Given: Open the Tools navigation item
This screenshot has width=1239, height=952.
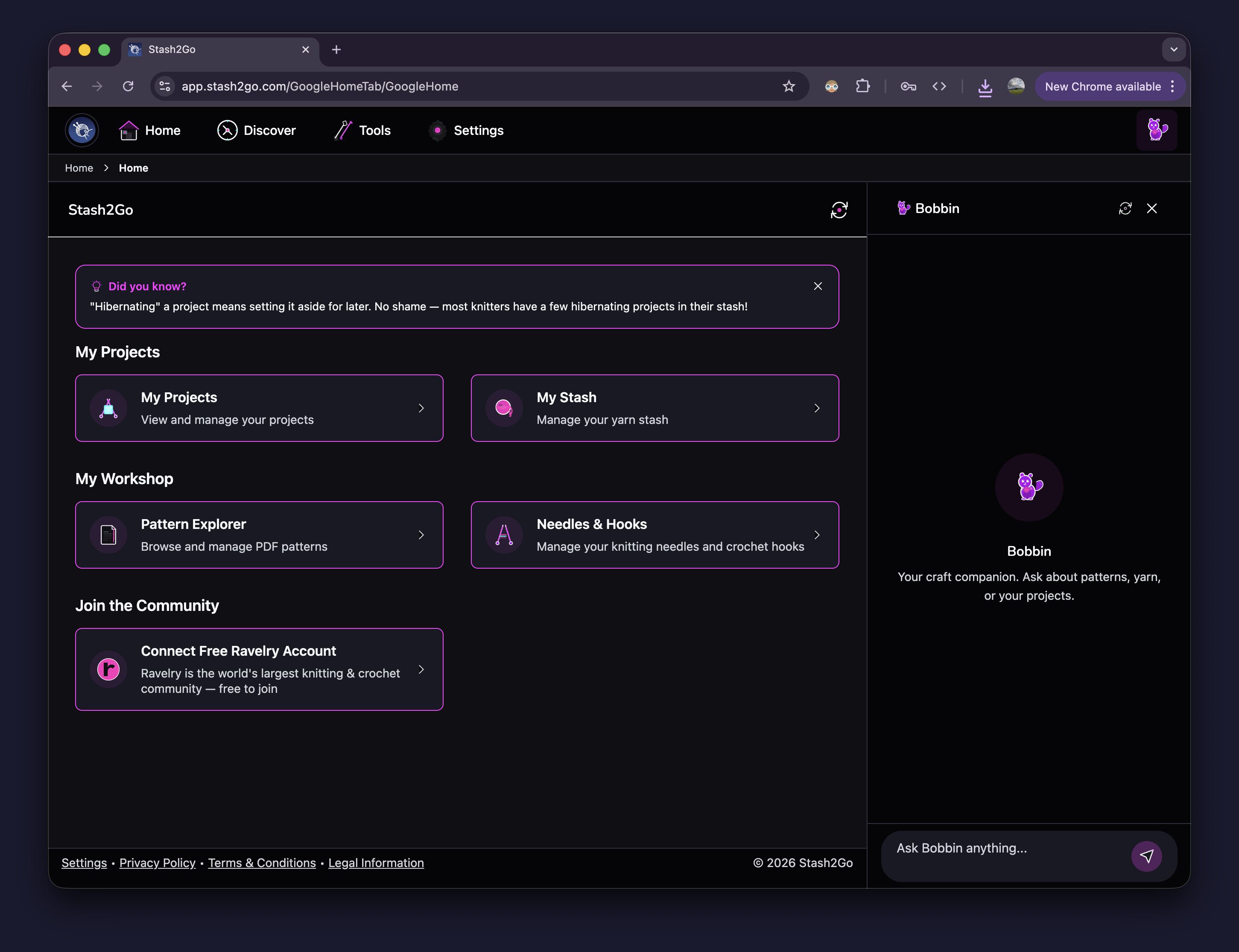Looking at the screenshot, I should (363, 130).
